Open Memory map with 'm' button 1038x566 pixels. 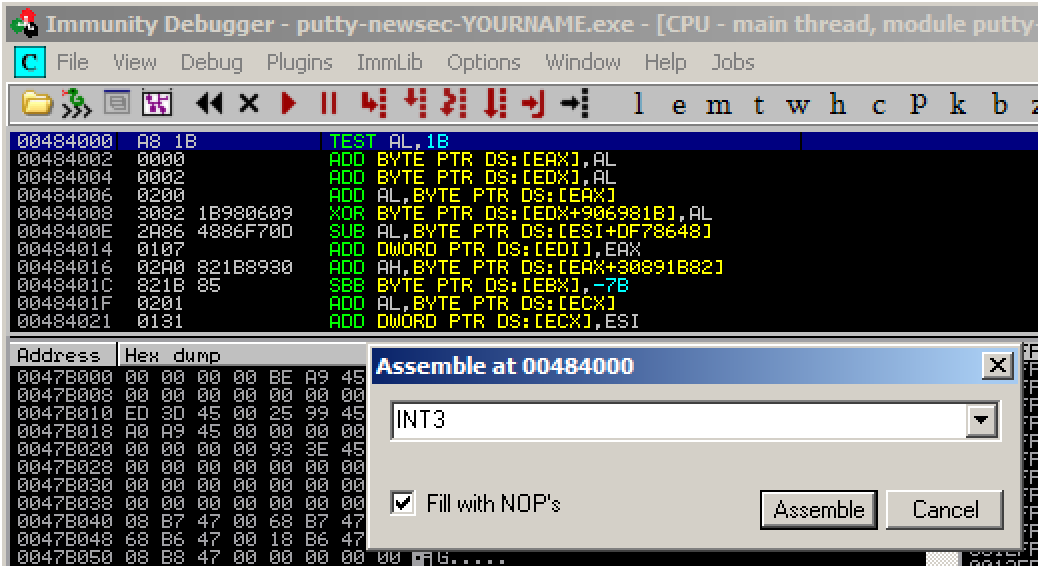tap(718, 105)
